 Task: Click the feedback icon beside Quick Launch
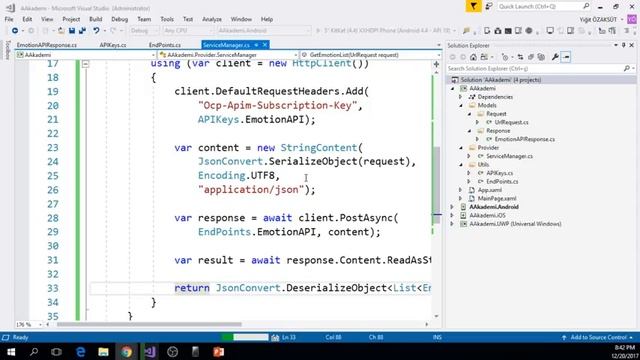[x=489, y=7]
